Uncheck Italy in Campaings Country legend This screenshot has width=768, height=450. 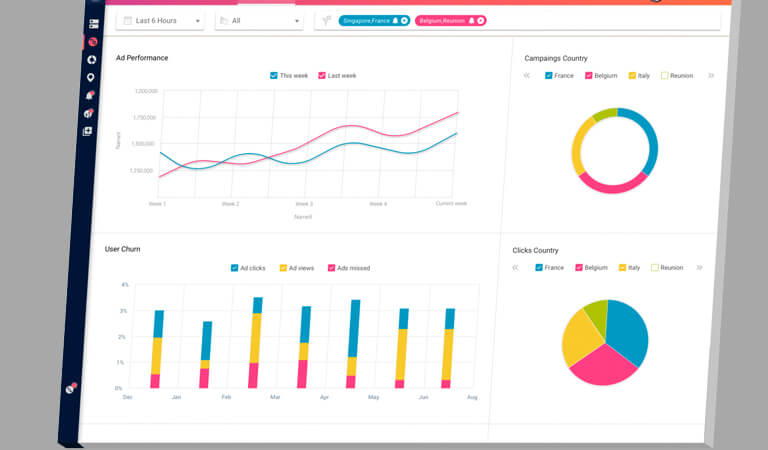632,75
